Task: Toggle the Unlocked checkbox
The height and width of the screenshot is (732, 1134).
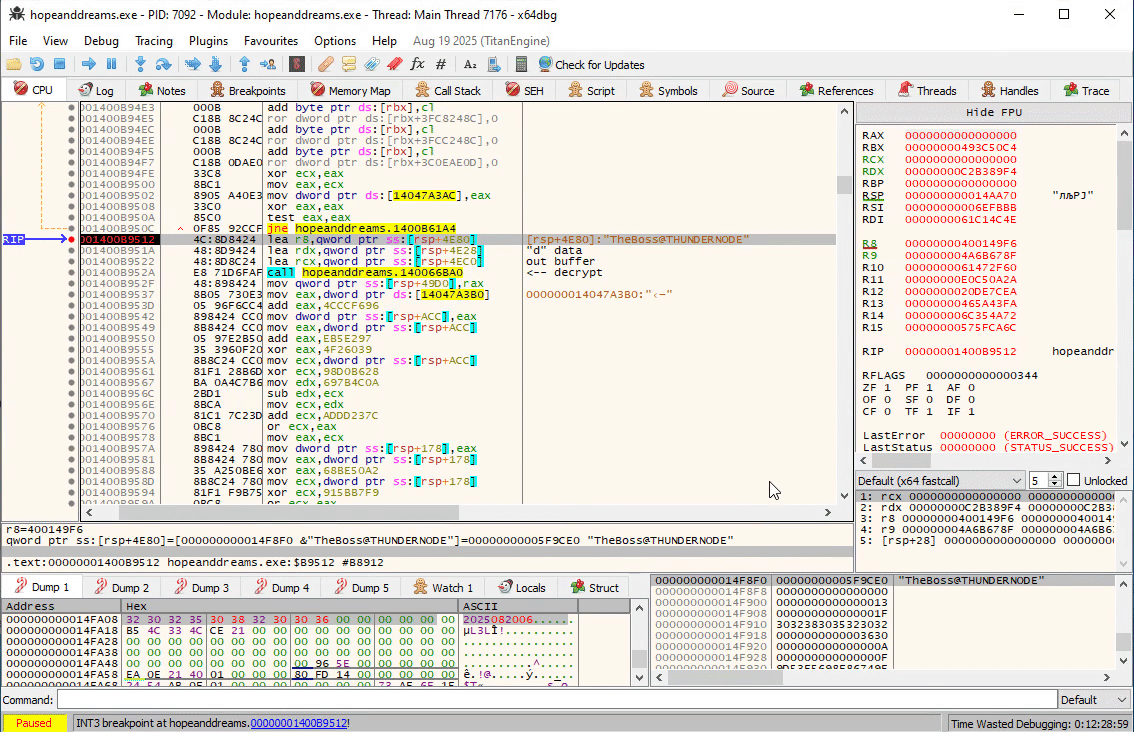Action: click(1073, 481)
